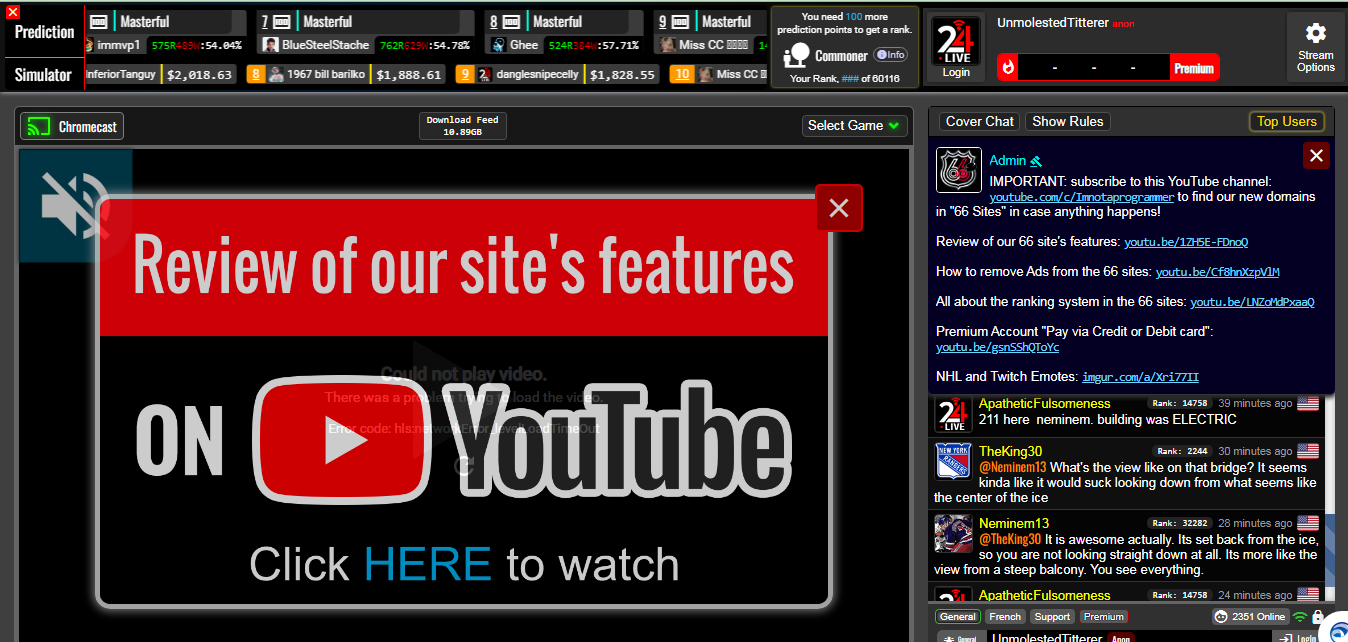Screen dimensions: 1348x642
Task: Click the padlock icon in chat bar
Action: [1318, 617]
